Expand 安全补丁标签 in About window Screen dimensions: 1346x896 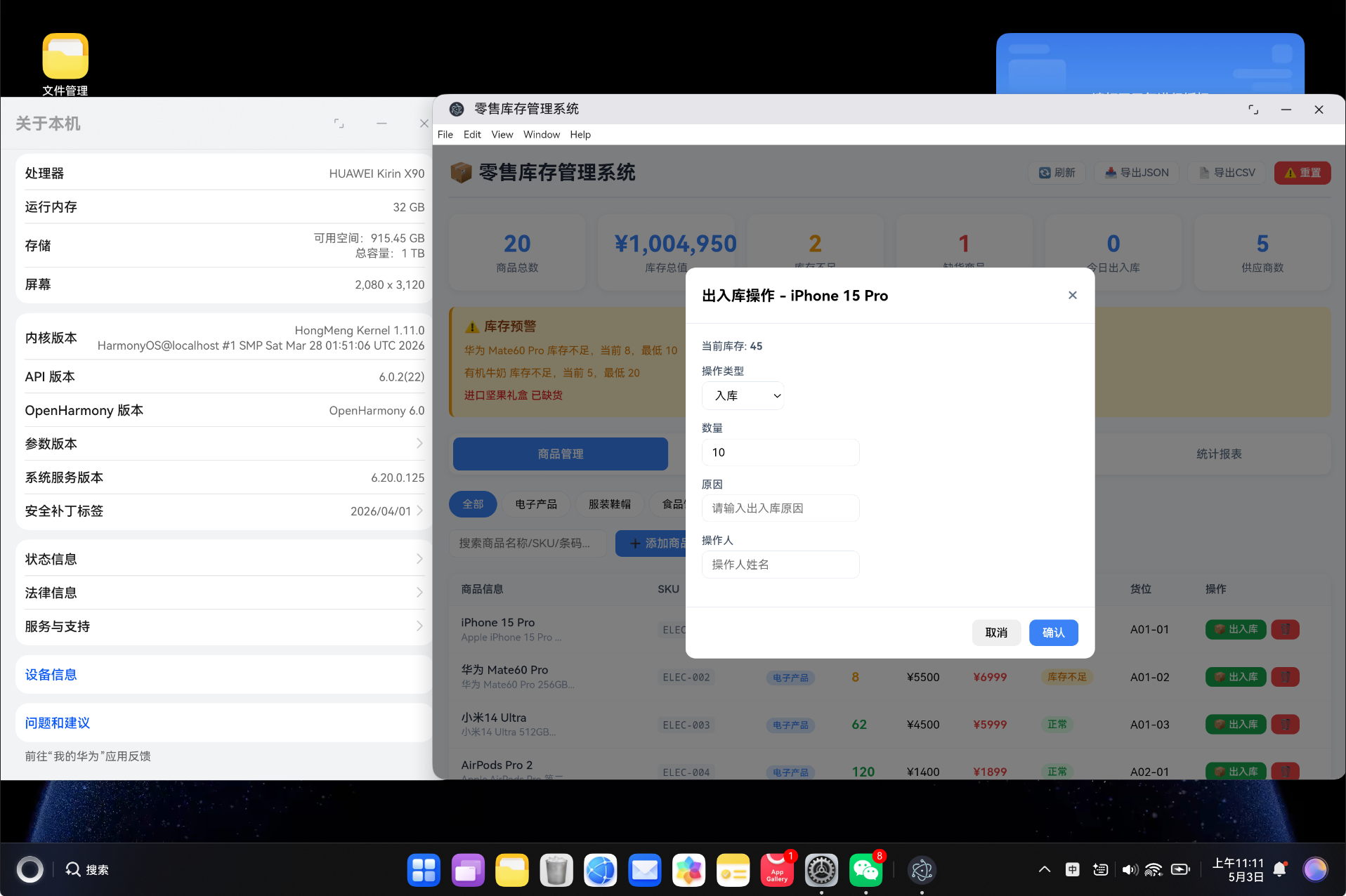coord(224,511)
